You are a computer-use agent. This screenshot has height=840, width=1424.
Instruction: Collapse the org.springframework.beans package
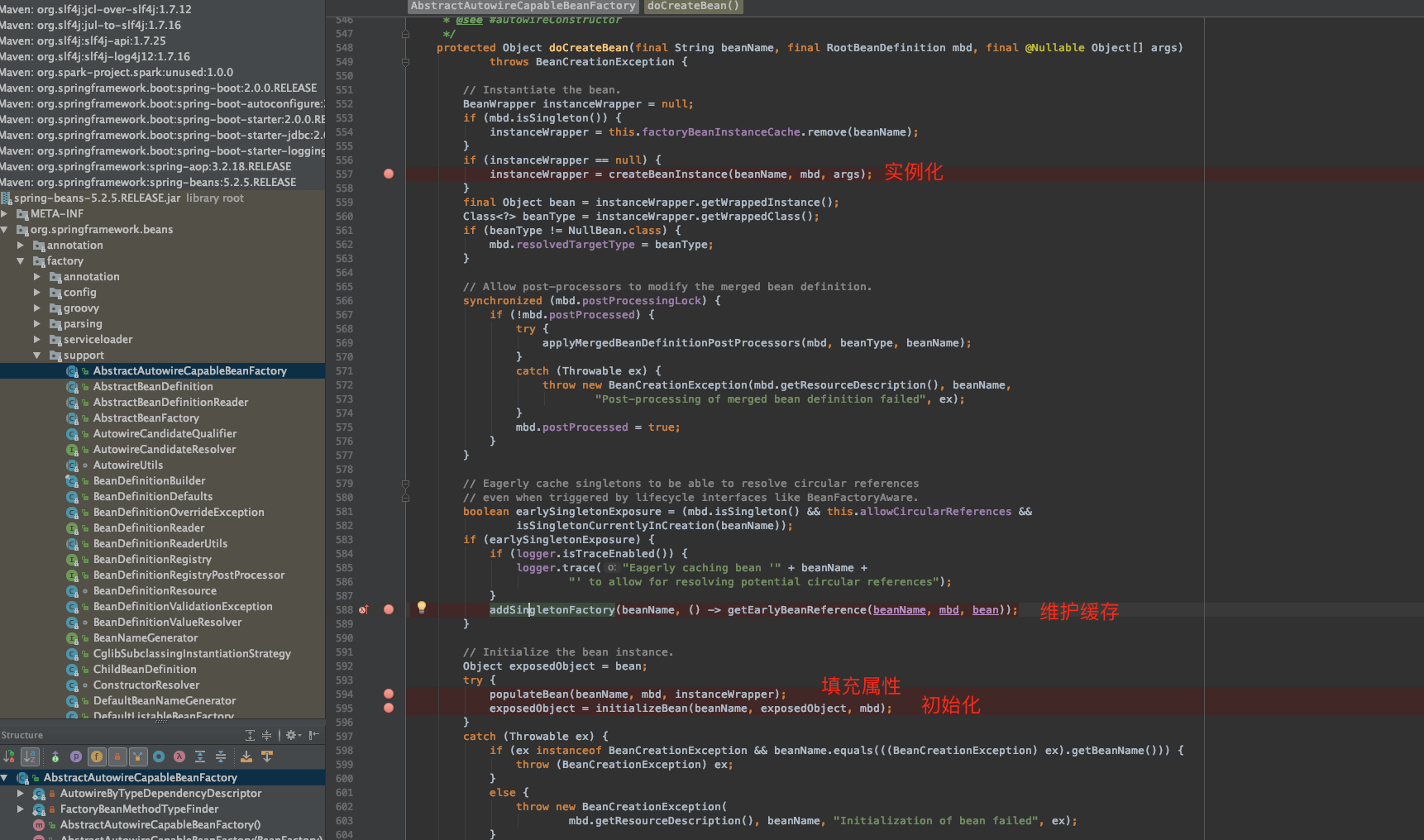[4, 229]
